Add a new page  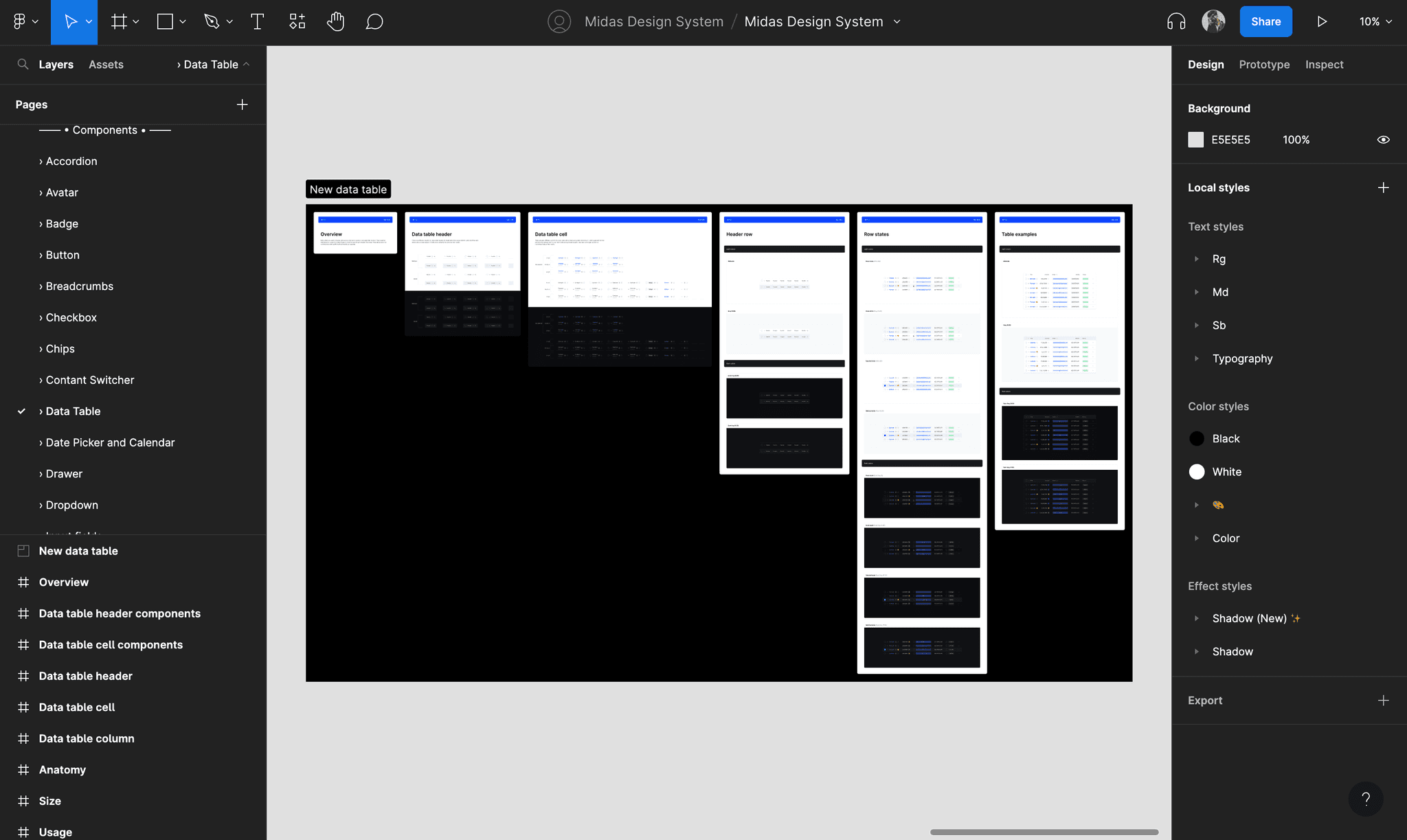(x=242, y=104)
